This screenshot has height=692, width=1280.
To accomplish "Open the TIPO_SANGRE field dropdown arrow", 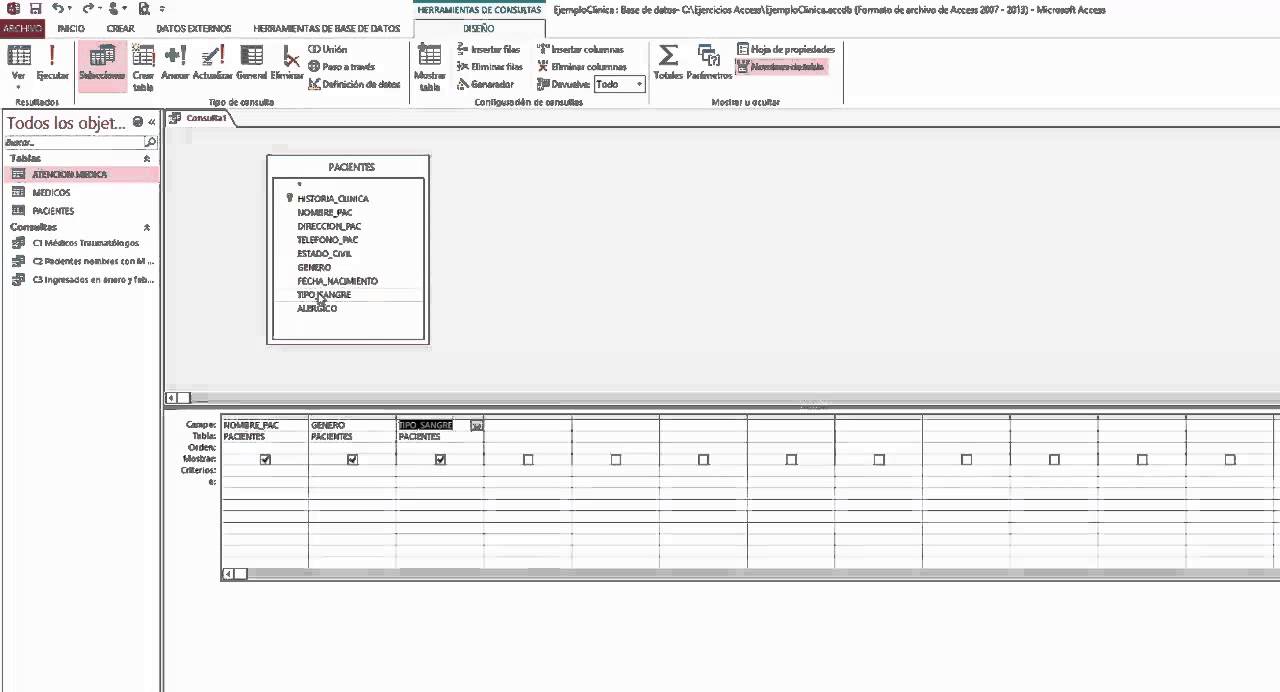I will click(x=477, y=425).
